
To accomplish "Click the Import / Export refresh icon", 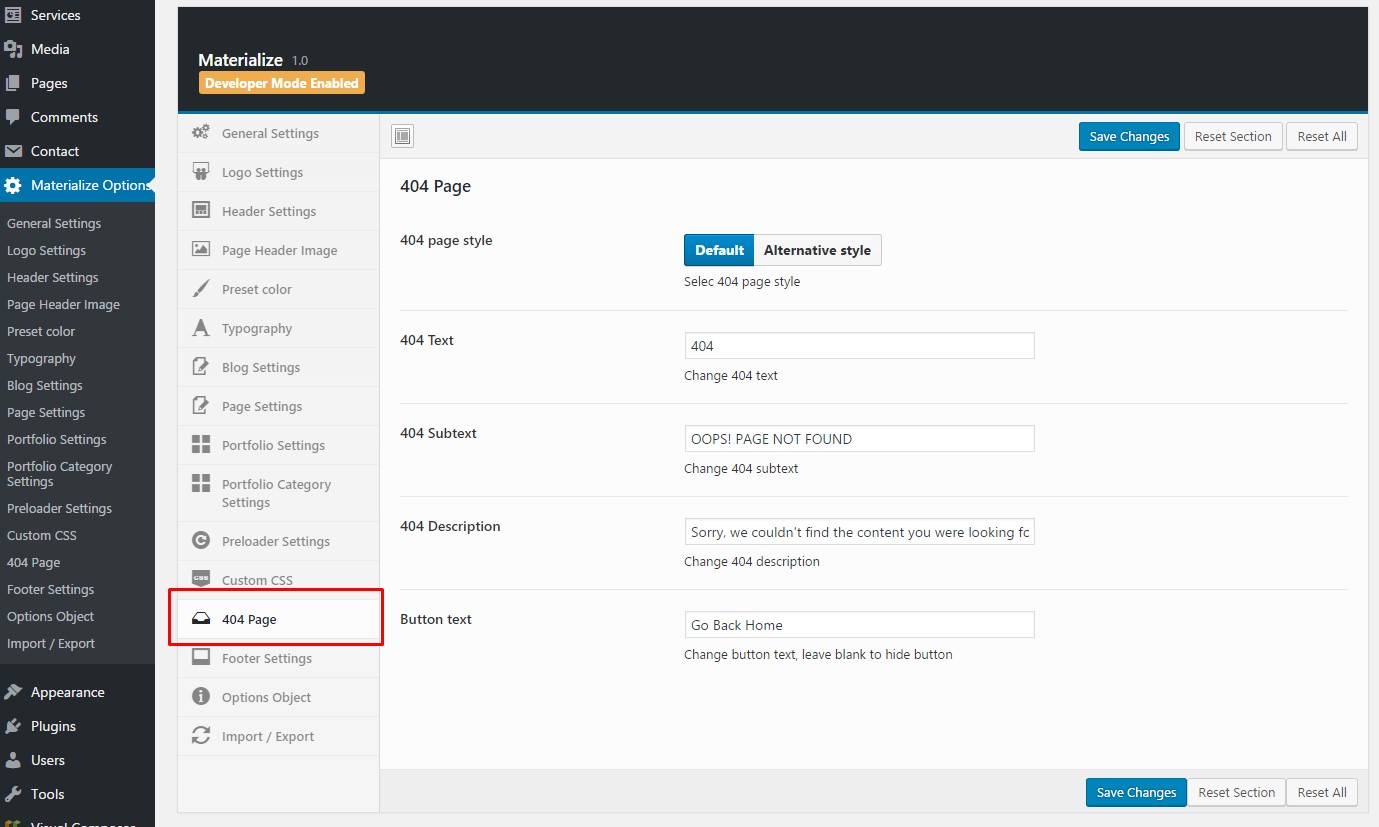I will 201,736.
